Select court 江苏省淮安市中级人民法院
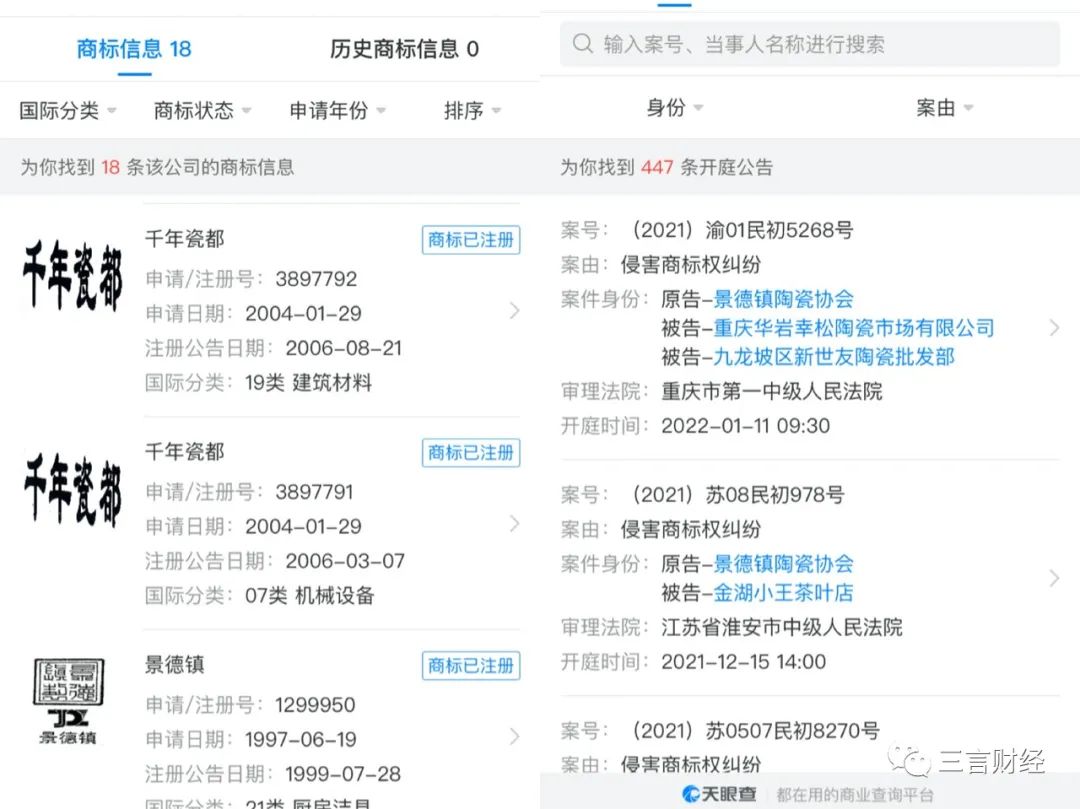 782,627
